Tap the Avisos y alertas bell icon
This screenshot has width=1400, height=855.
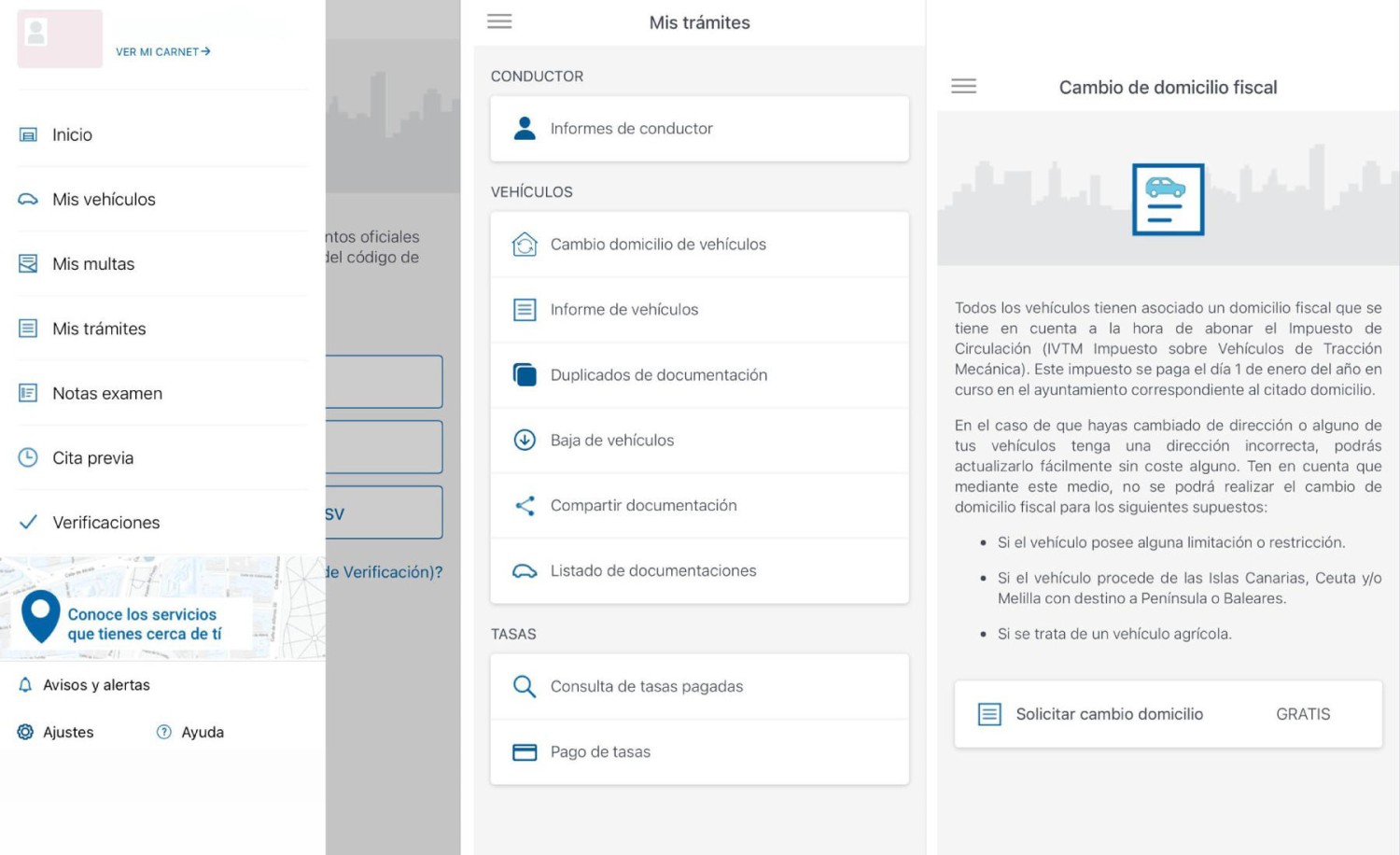coord(26,685)
